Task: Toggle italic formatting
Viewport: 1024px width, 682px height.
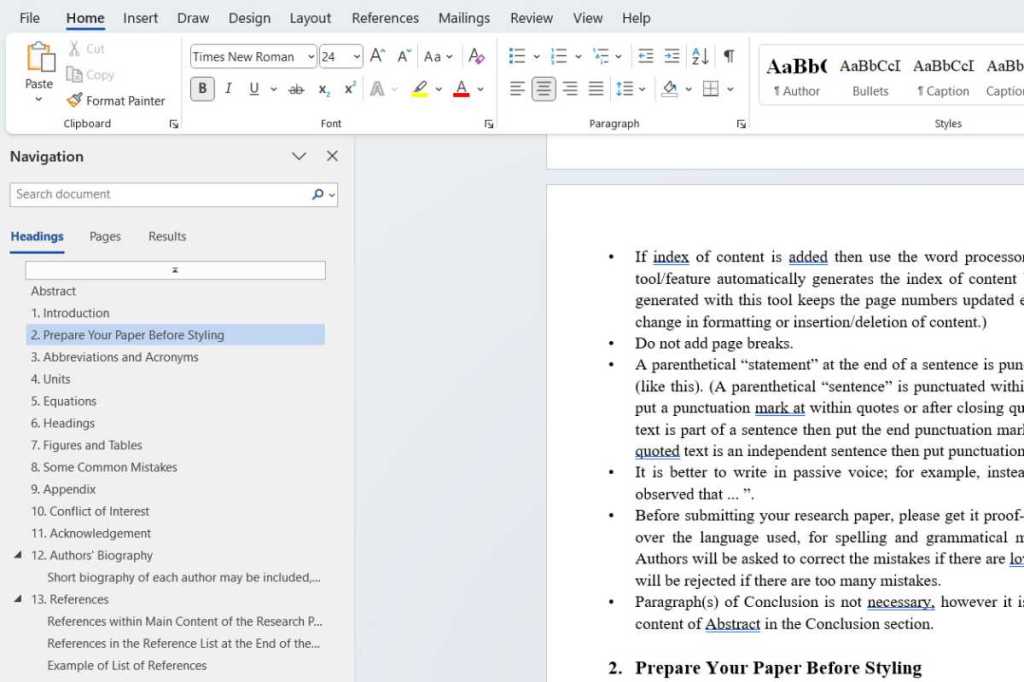Action: pyautogui.click(x=229, y=89)
